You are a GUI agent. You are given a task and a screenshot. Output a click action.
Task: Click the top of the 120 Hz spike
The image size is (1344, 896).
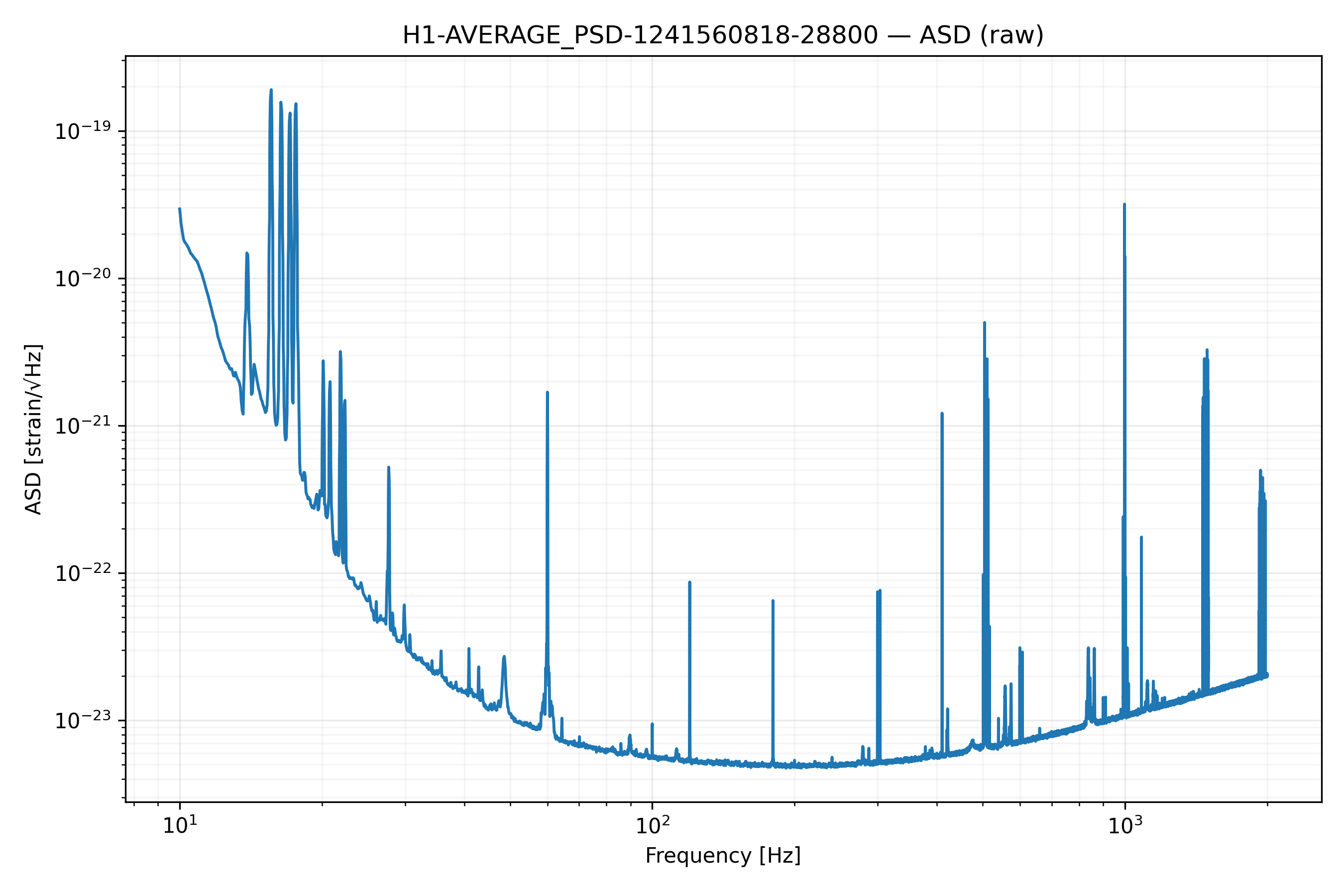(690, 583)
